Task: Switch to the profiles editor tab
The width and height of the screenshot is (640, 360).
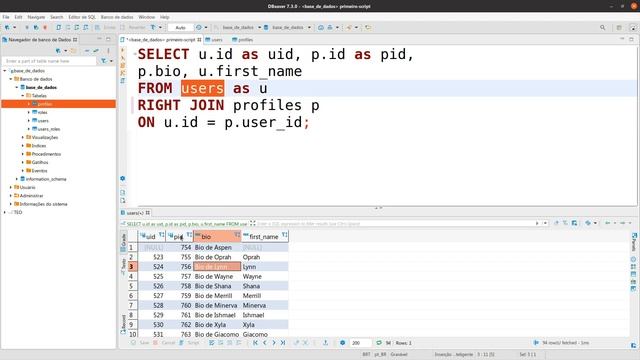Action: (243, 40)
